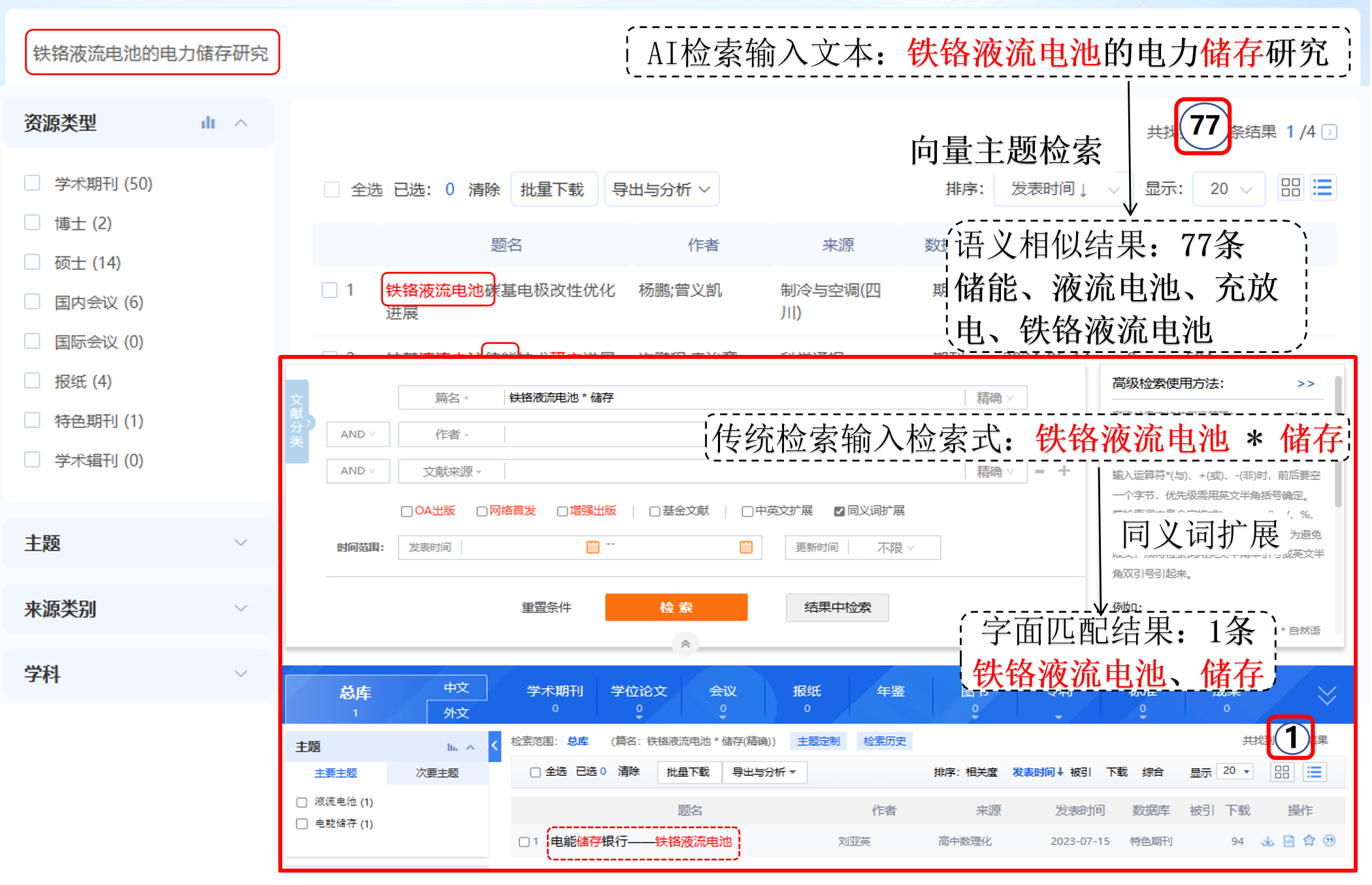Screen dimensions: 1372x885
Task: Switch top results to list view icon
Action: [x=1322, y=188]
